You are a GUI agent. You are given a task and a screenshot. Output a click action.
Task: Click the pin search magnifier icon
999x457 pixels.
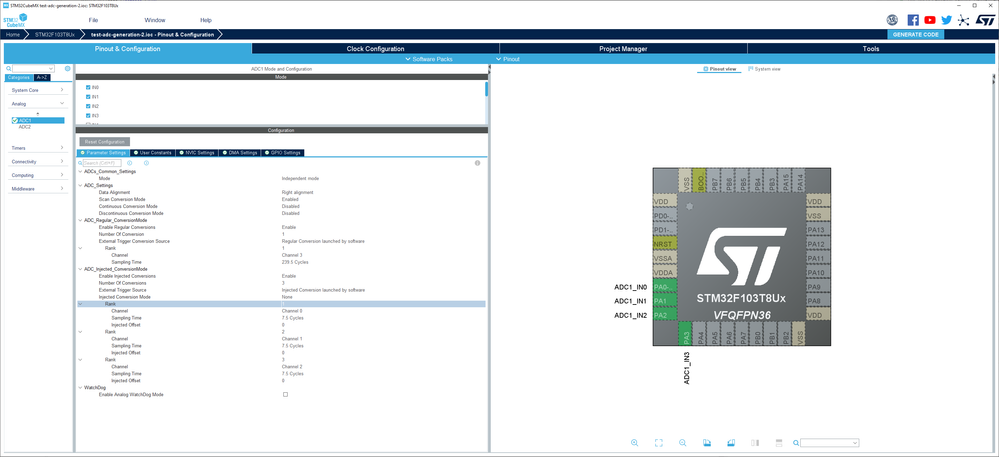pos(796,442)
